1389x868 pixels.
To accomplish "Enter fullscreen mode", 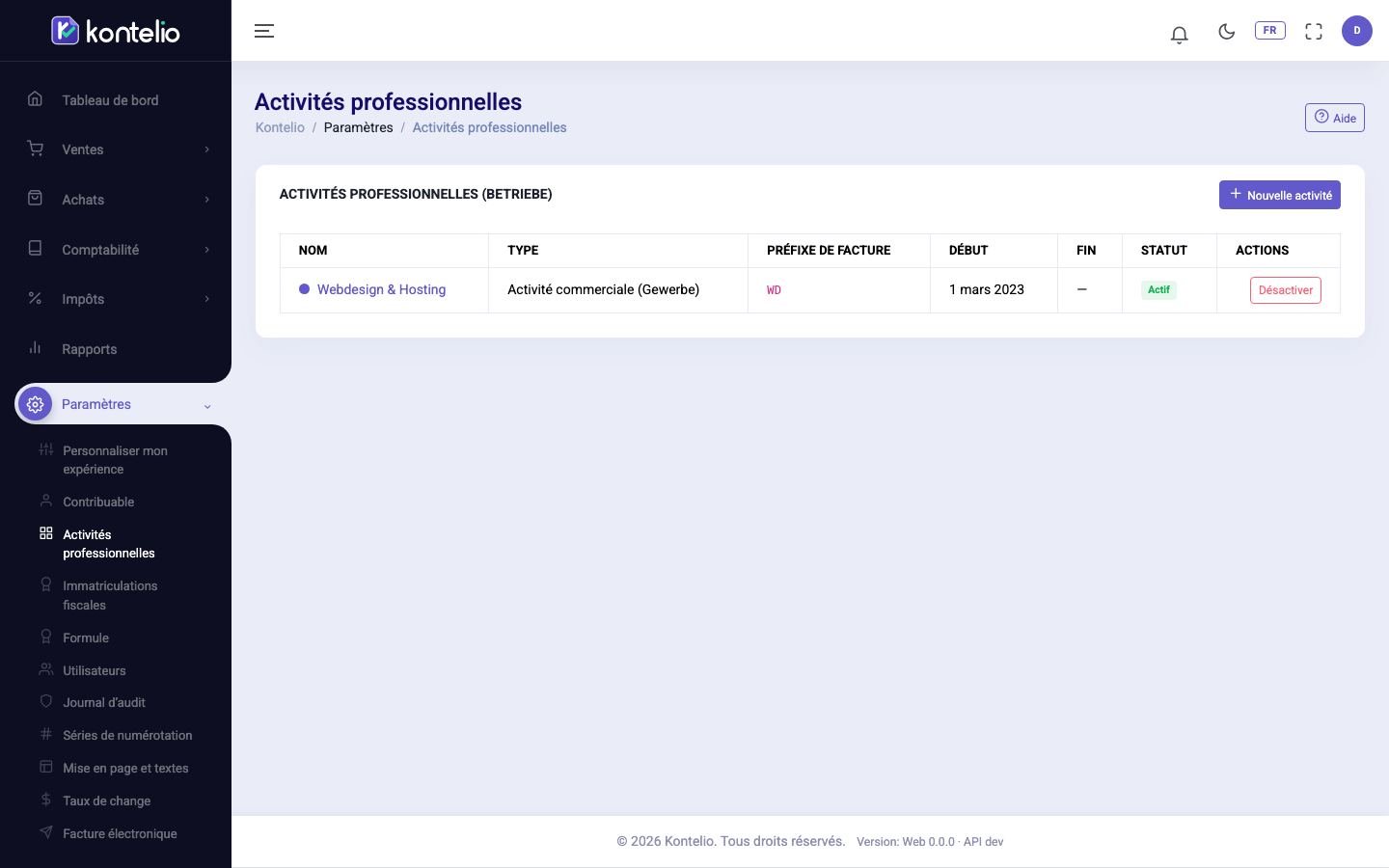I will pos(1314,31).
